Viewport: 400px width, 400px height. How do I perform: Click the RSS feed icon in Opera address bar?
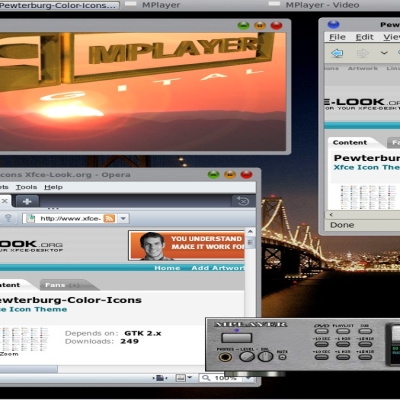109,219
